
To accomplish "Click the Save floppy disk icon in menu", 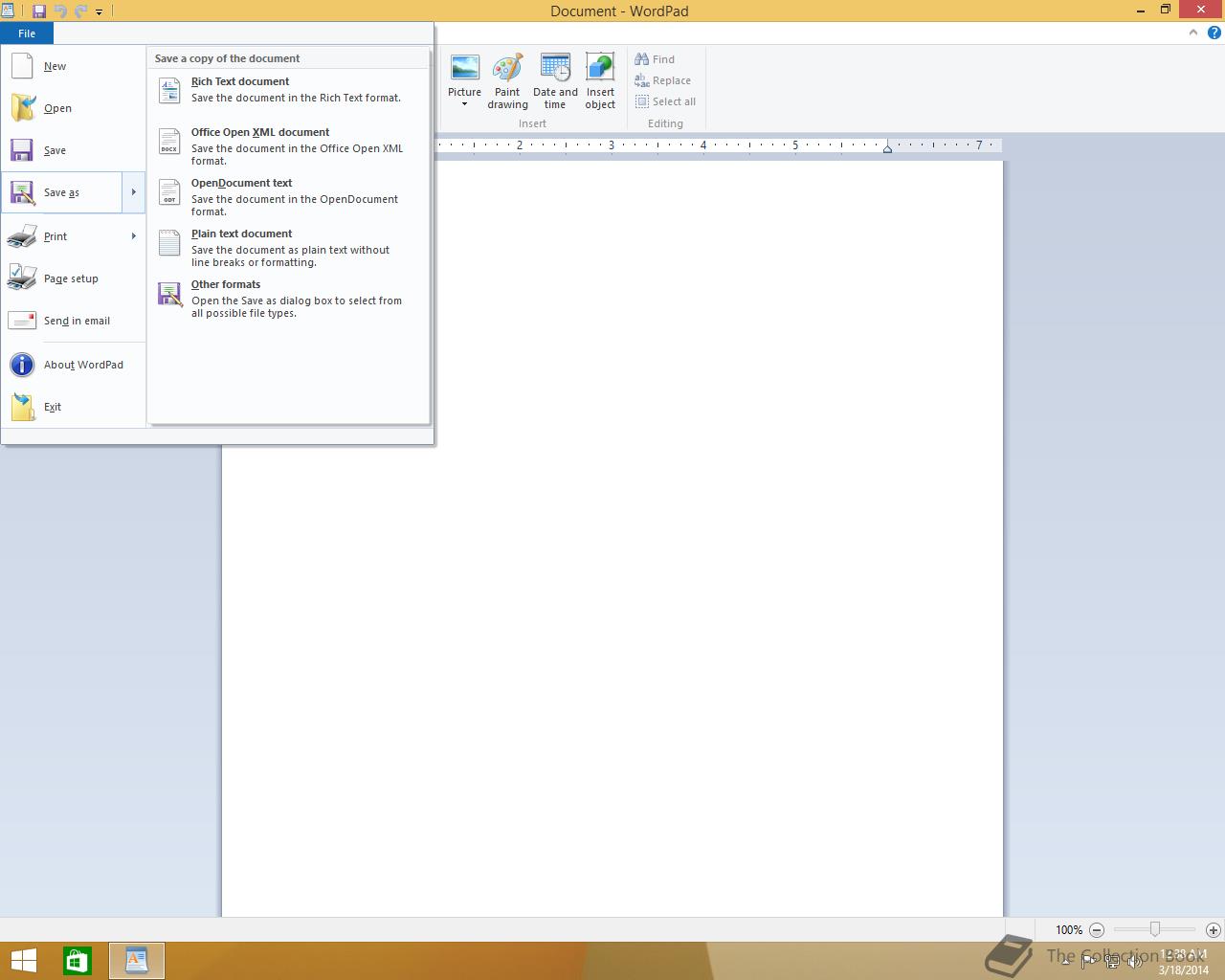I will coord(22,150).
